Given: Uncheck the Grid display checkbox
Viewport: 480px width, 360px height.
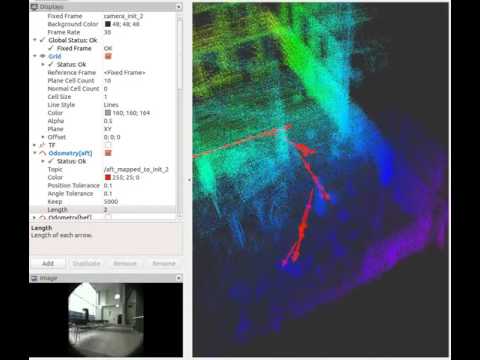Looking at the screenshot, I should [108, 56].
